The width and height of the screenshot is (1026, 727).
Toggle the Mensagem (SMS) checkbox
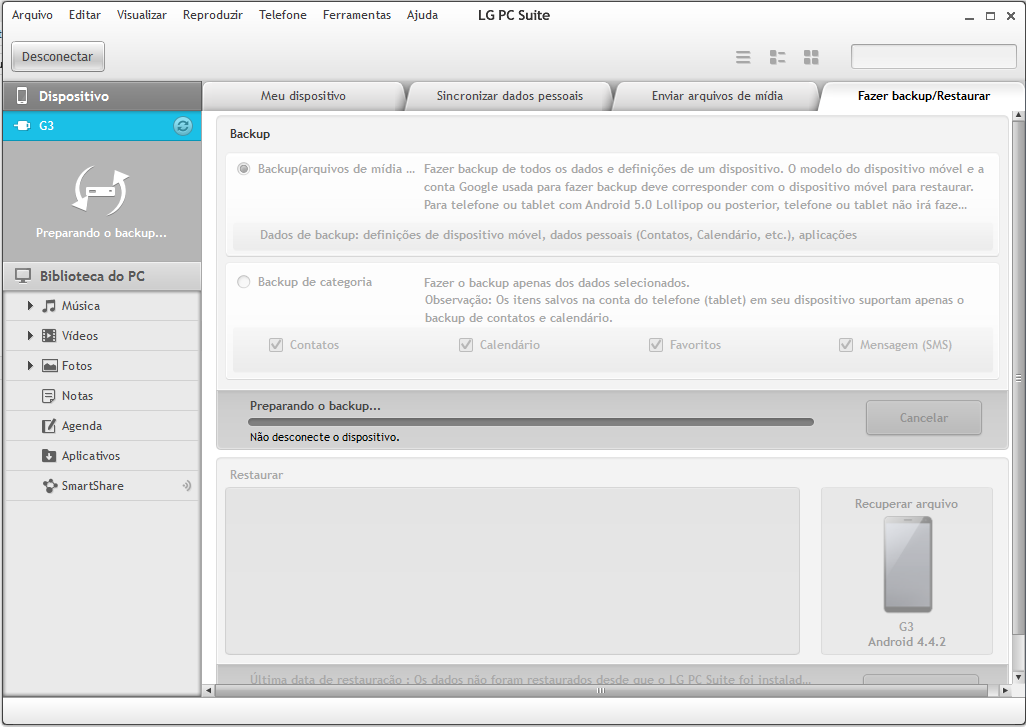846,345
